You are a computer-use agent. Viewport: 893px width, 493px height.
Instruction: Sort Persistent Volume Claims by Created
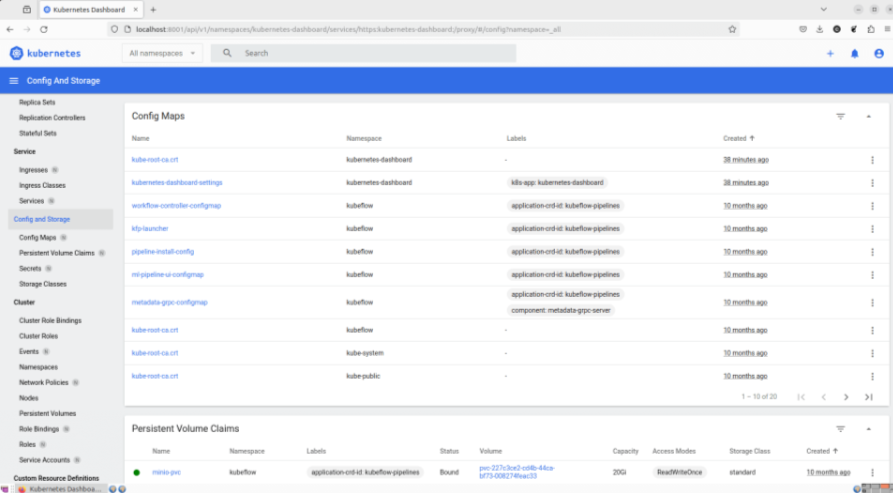(822, 451)
